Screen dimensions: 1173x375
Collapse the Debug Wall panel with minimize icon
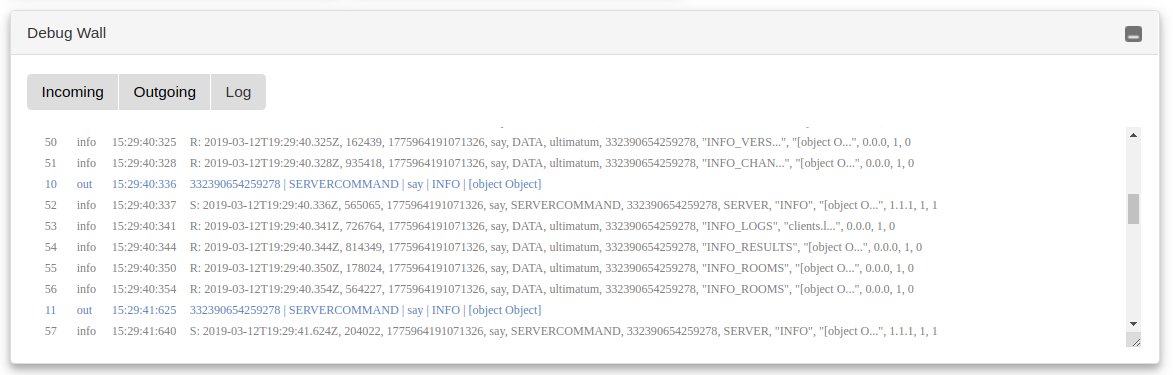[x=1133, y=34]
